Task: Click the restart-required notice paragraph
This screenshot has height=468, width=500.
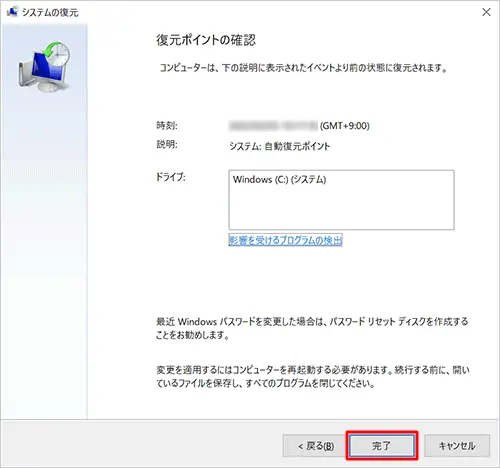Action: point(313,376)
